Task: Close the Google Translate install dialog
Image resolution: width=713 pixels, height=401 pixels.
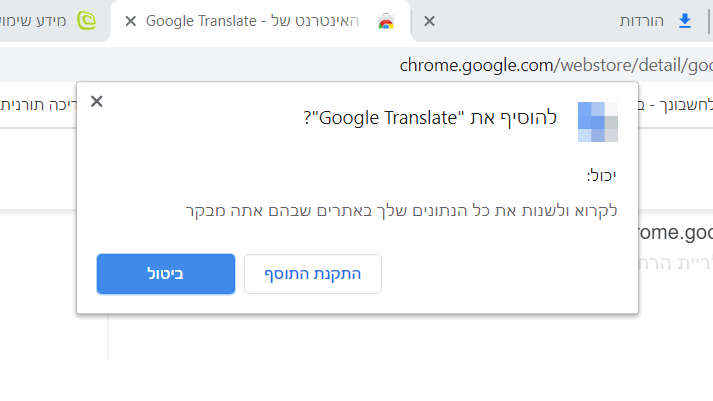Action: 96,101
